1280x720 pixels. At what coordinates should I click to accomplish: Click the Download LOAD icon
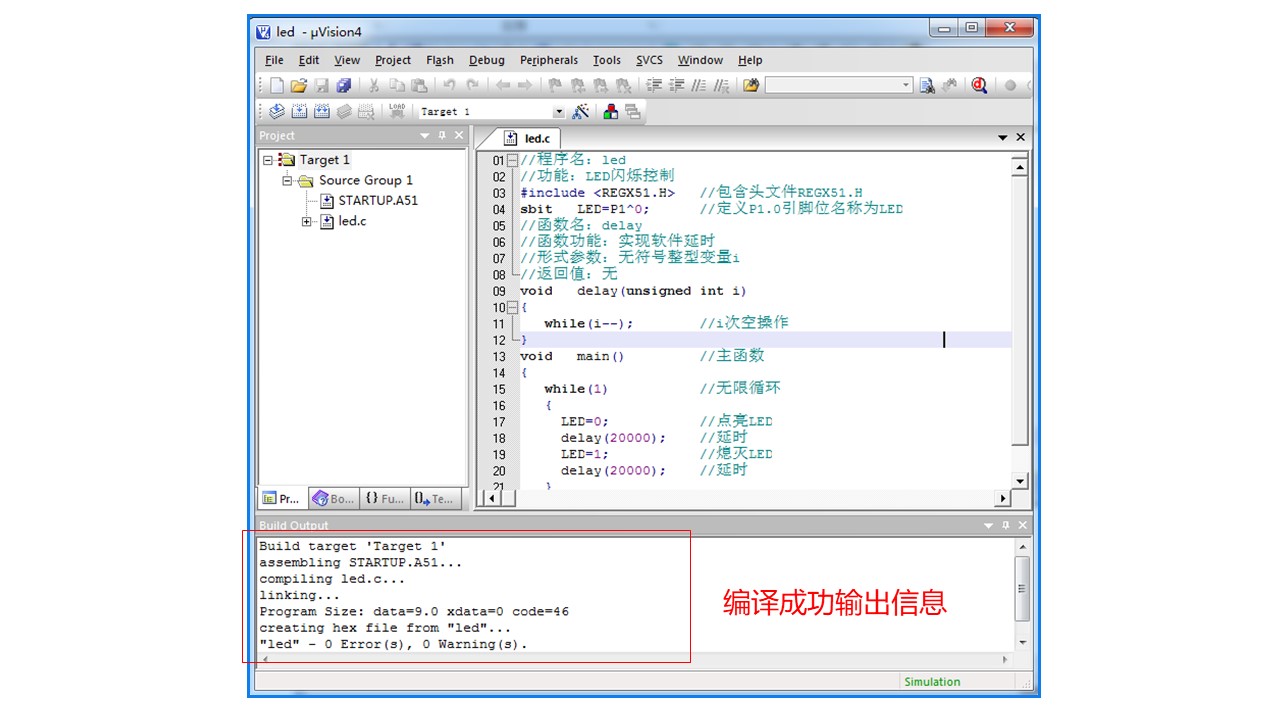tap(397, 111)
